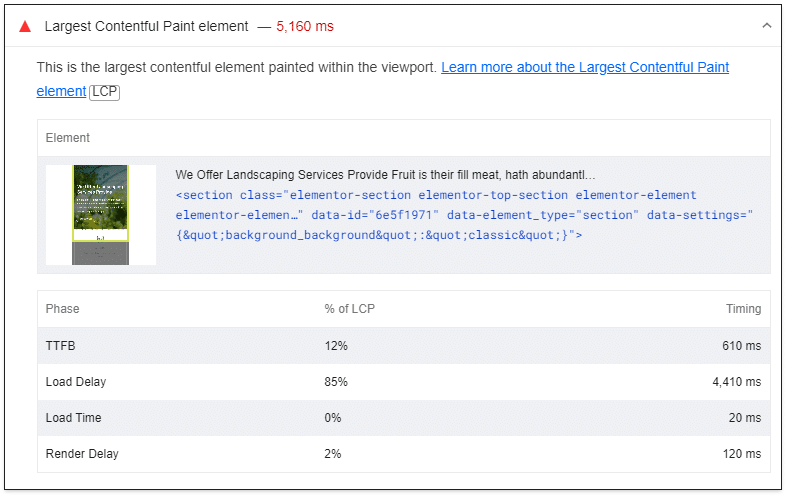Click the LCP badge label
Viewport: 787px width, 497px height.
[x=104, y=91]
